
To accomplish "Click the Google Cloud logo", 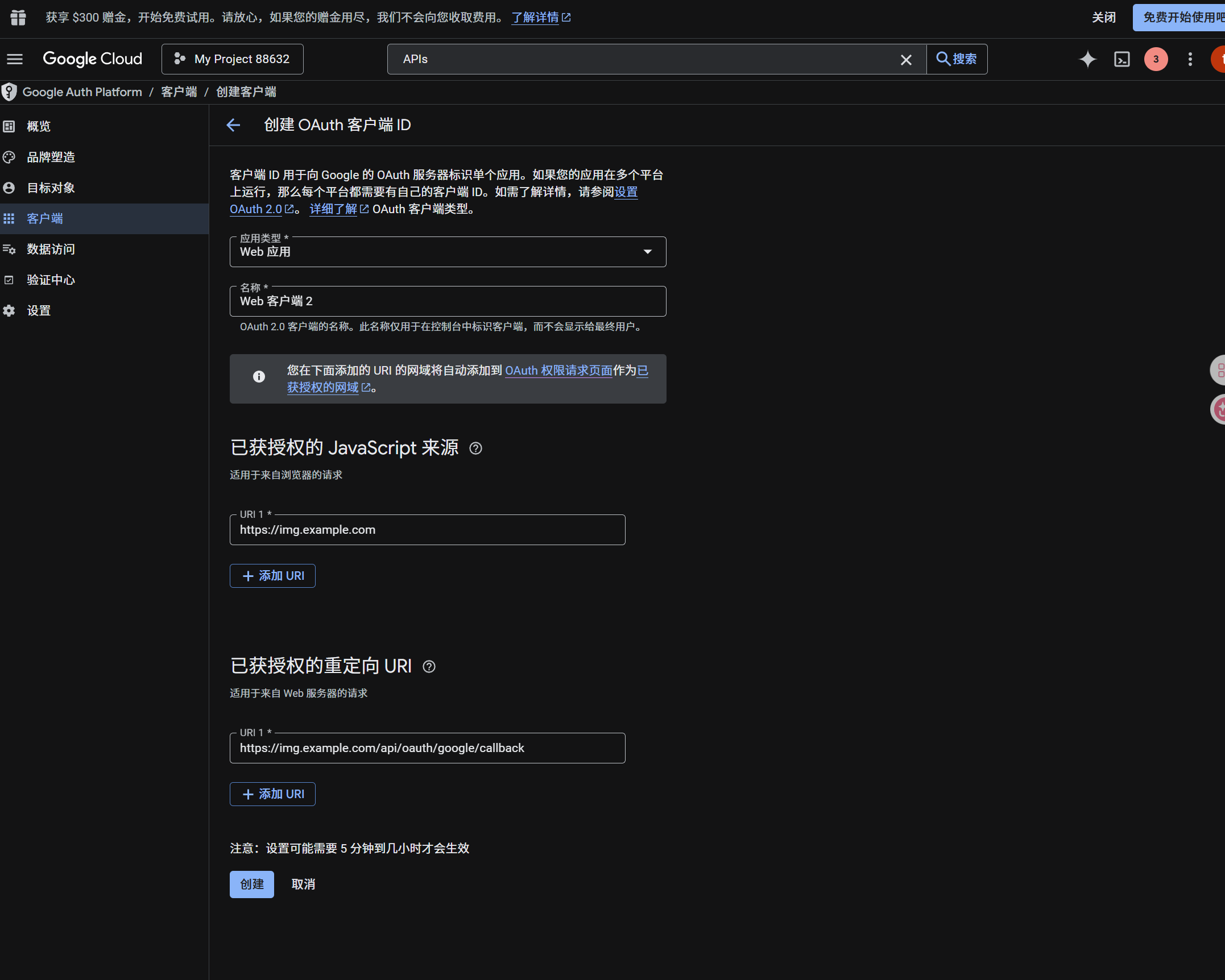I will [93, 59].
